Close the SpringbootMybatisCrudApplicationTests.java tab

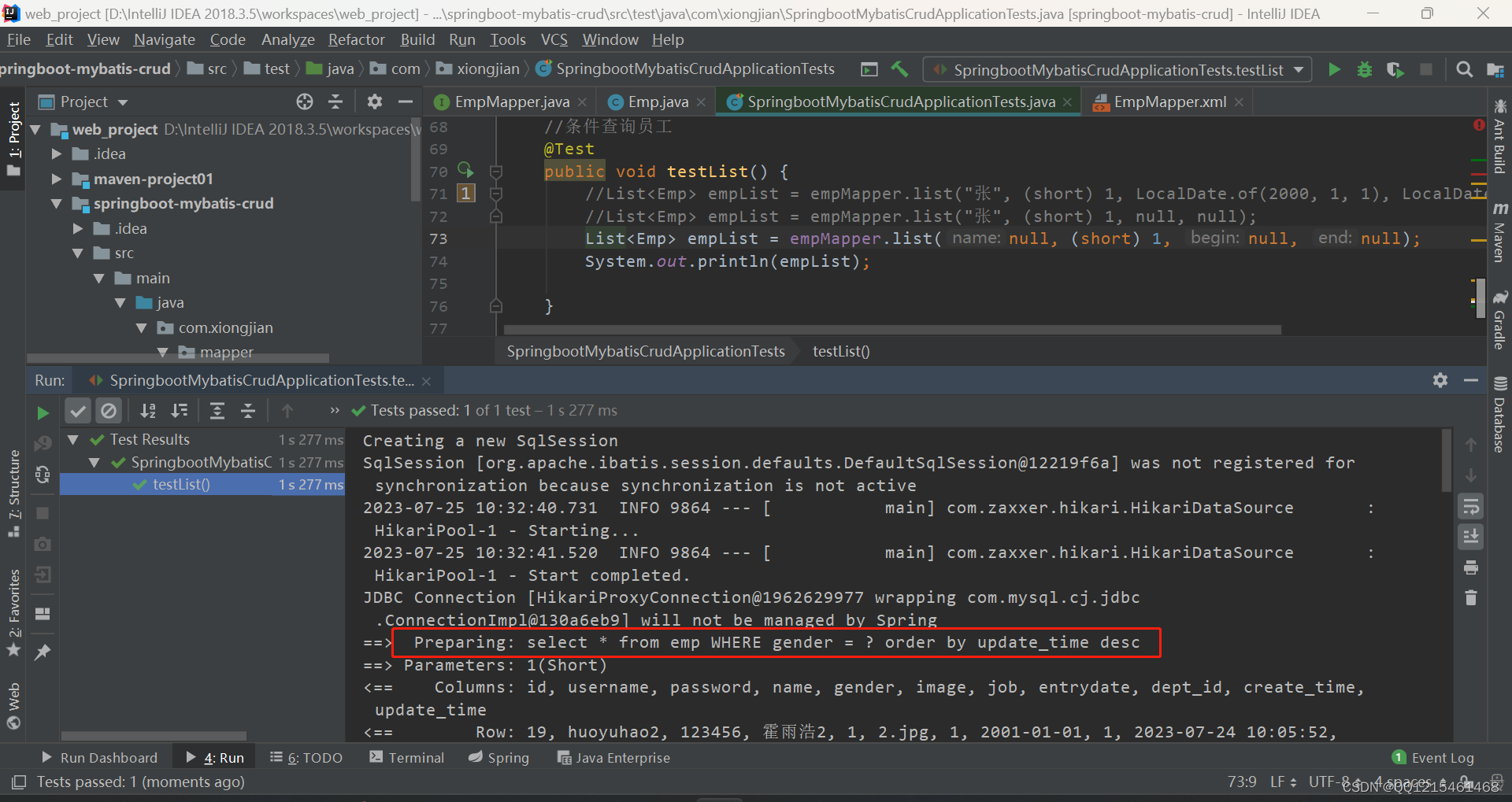coord(1068,102)
